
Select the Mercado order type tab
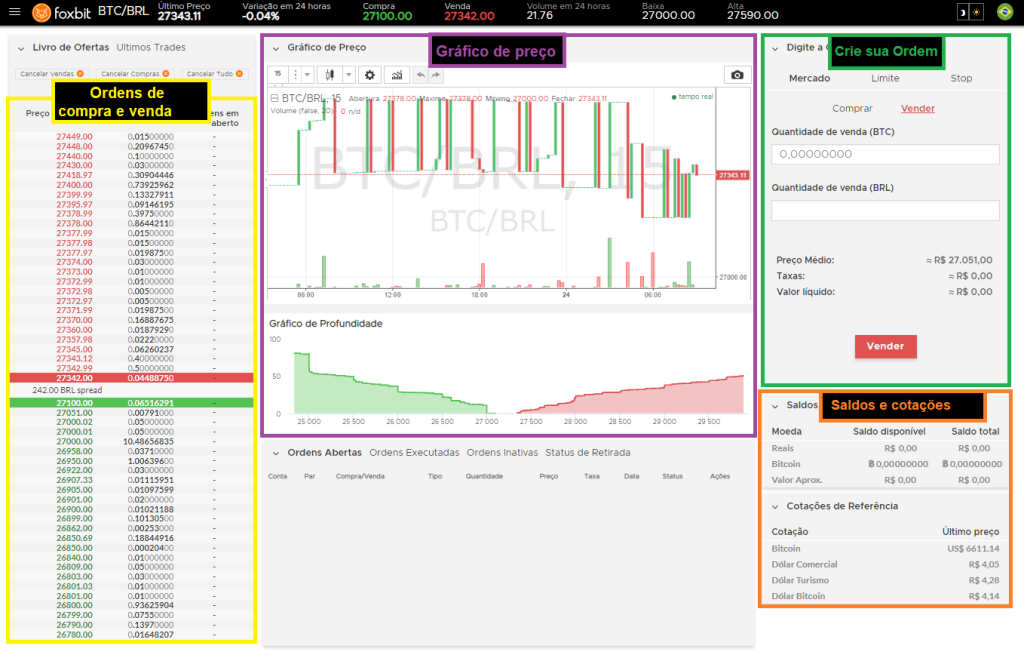click(809, 78)
